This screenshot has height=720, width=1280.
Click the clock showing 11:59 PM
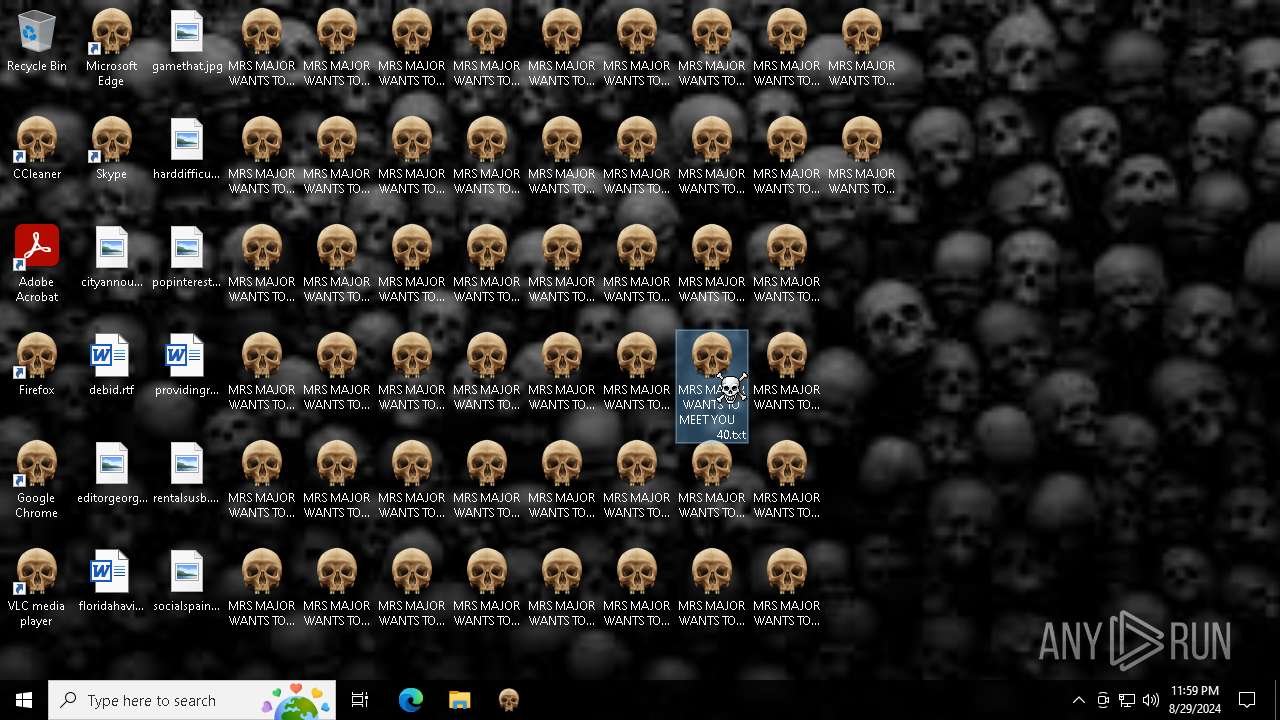(1195, 700)
